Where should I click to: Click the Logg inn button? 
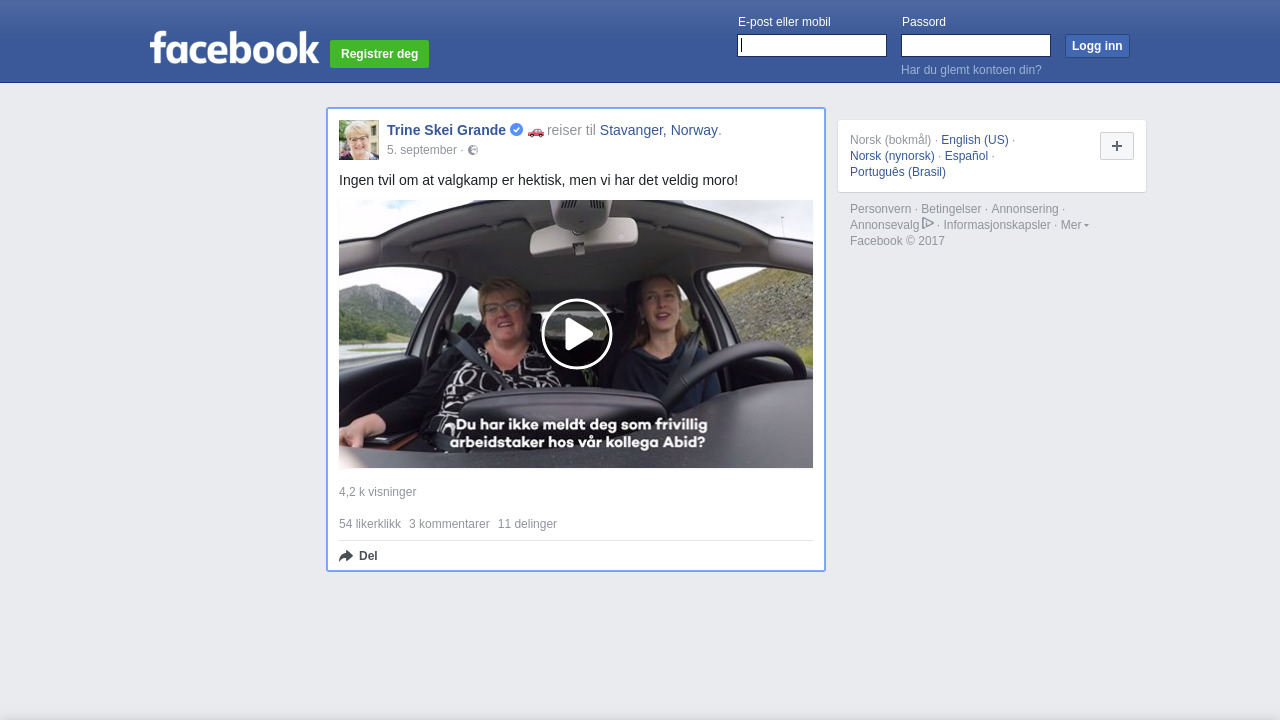point(1097,46)
